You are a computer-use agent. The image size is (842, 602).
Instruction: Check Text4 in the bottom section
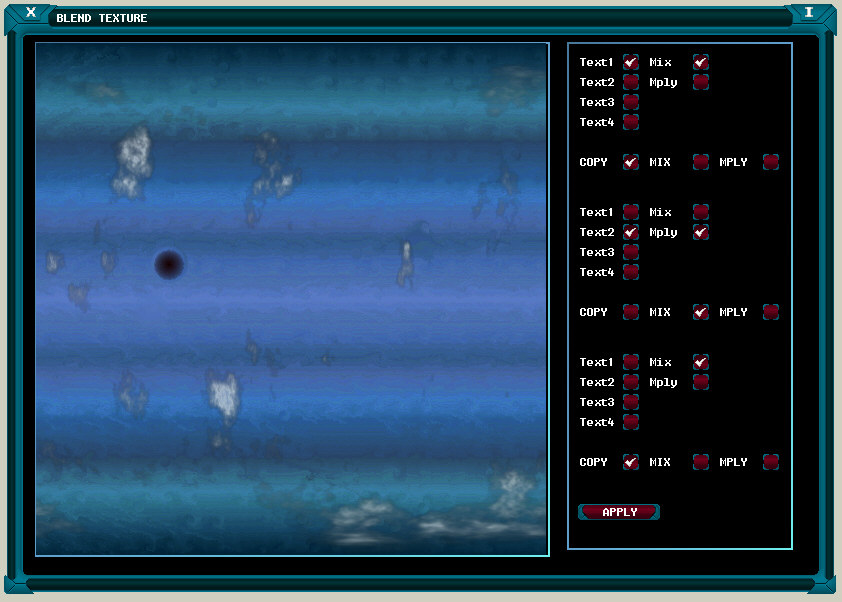tap(631, 422)
